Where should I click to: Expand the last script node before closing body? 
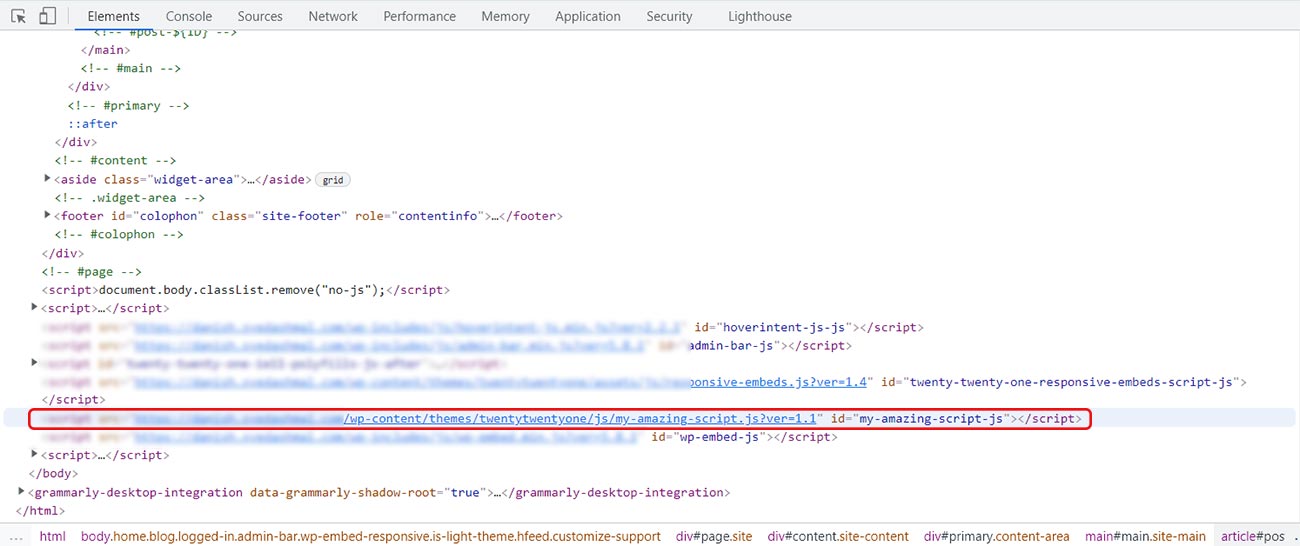coord(35,455)
